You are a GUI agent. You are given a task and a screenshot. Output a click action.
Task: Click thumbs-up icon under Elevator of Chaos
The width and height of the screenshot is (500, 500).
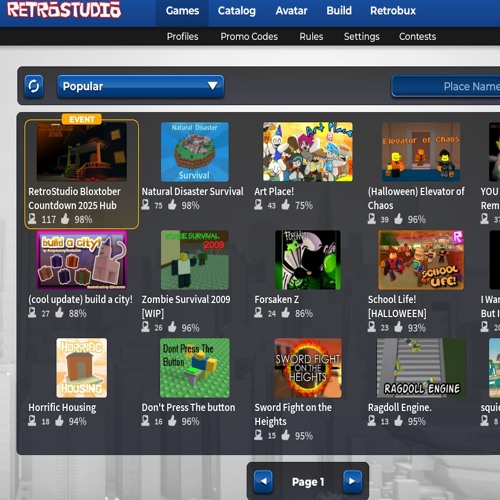(398, 219)
